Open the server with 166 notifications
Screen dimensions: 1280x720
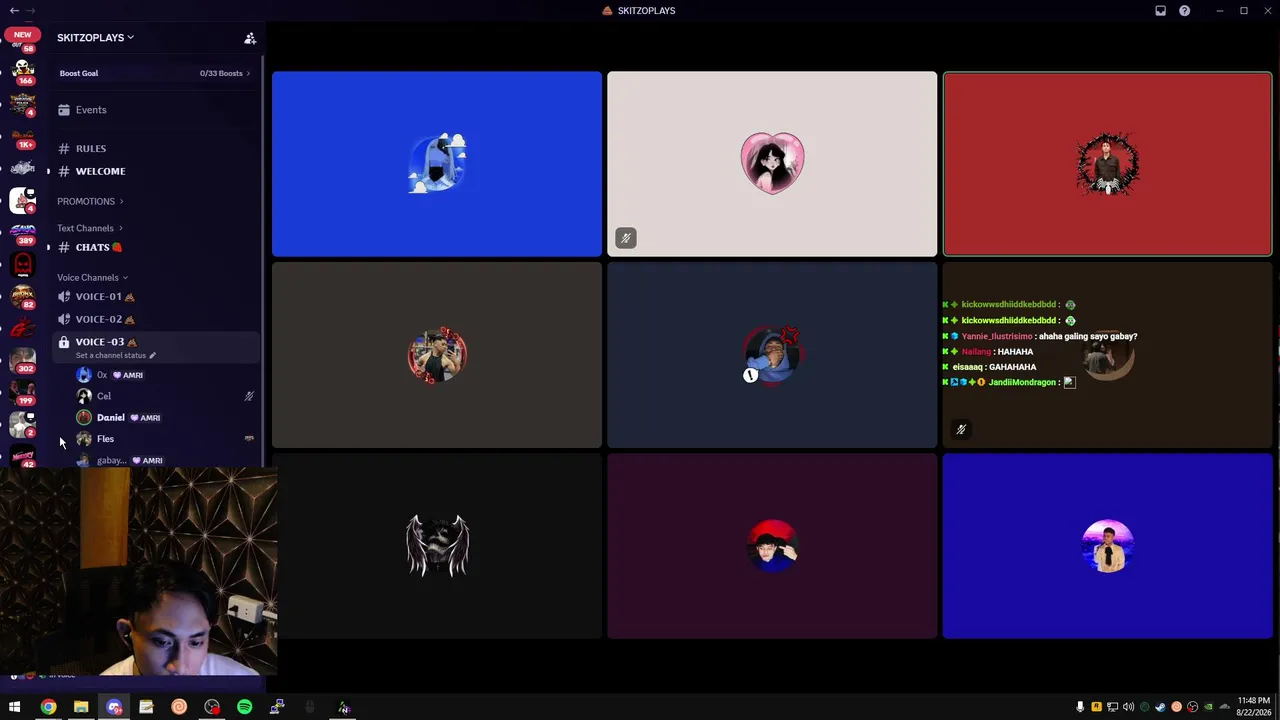(23, 70)
